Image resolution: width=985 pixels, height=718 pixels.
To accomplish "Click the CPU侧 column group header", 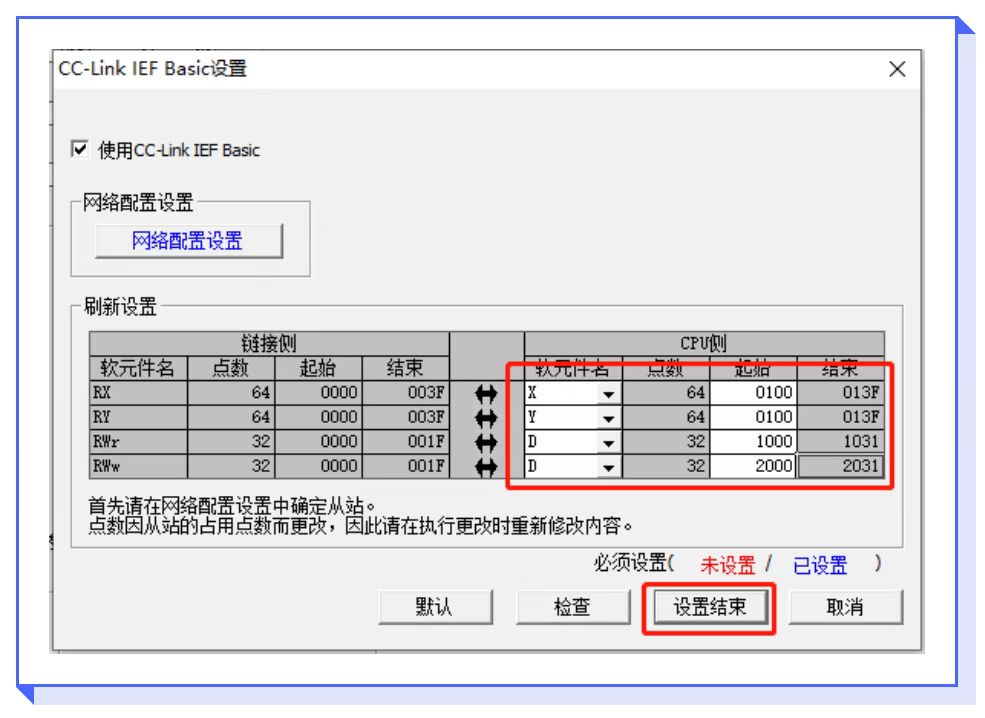I will tap(704, 344).
